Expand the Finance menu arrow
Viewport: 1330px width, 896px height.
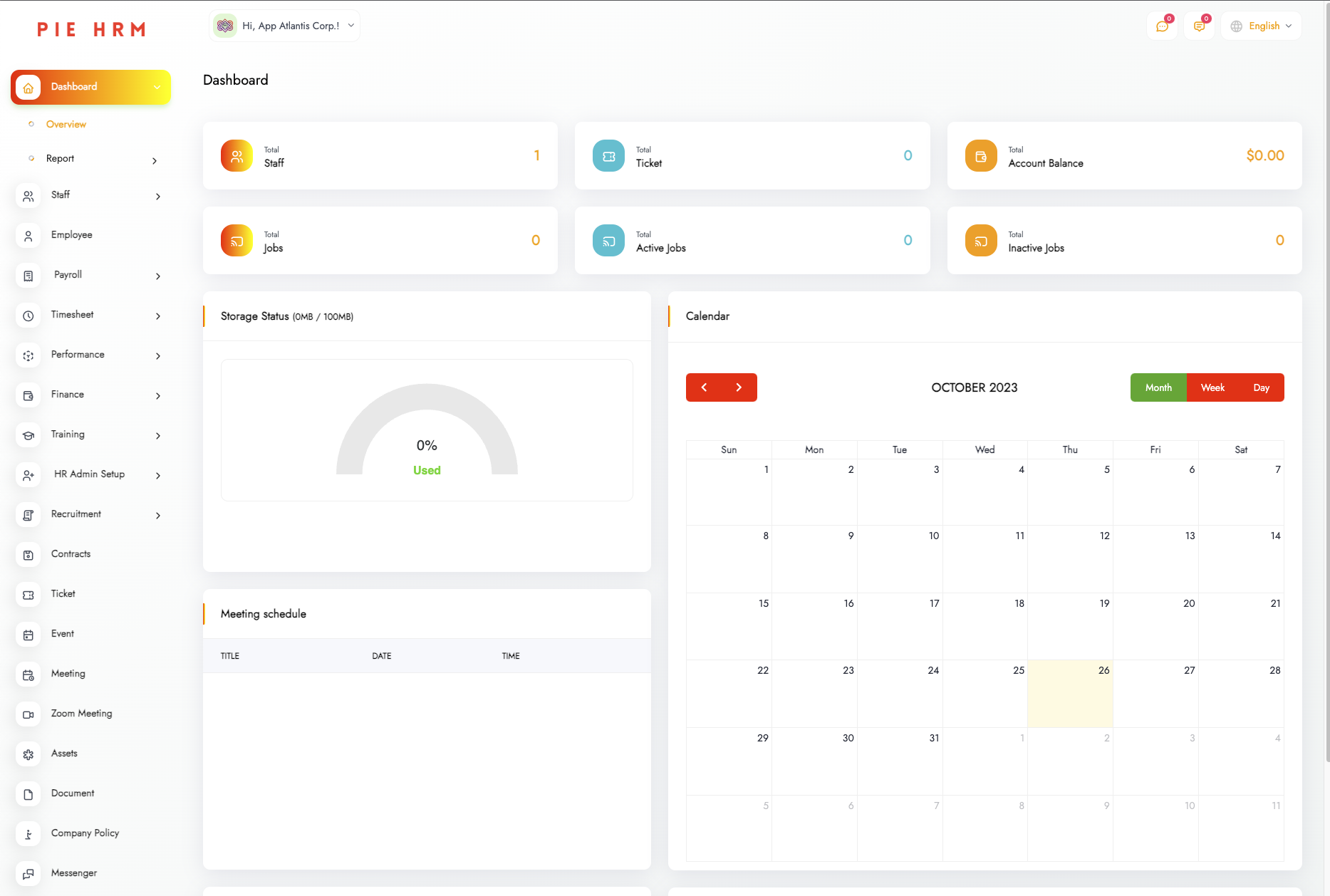point(158,396)
